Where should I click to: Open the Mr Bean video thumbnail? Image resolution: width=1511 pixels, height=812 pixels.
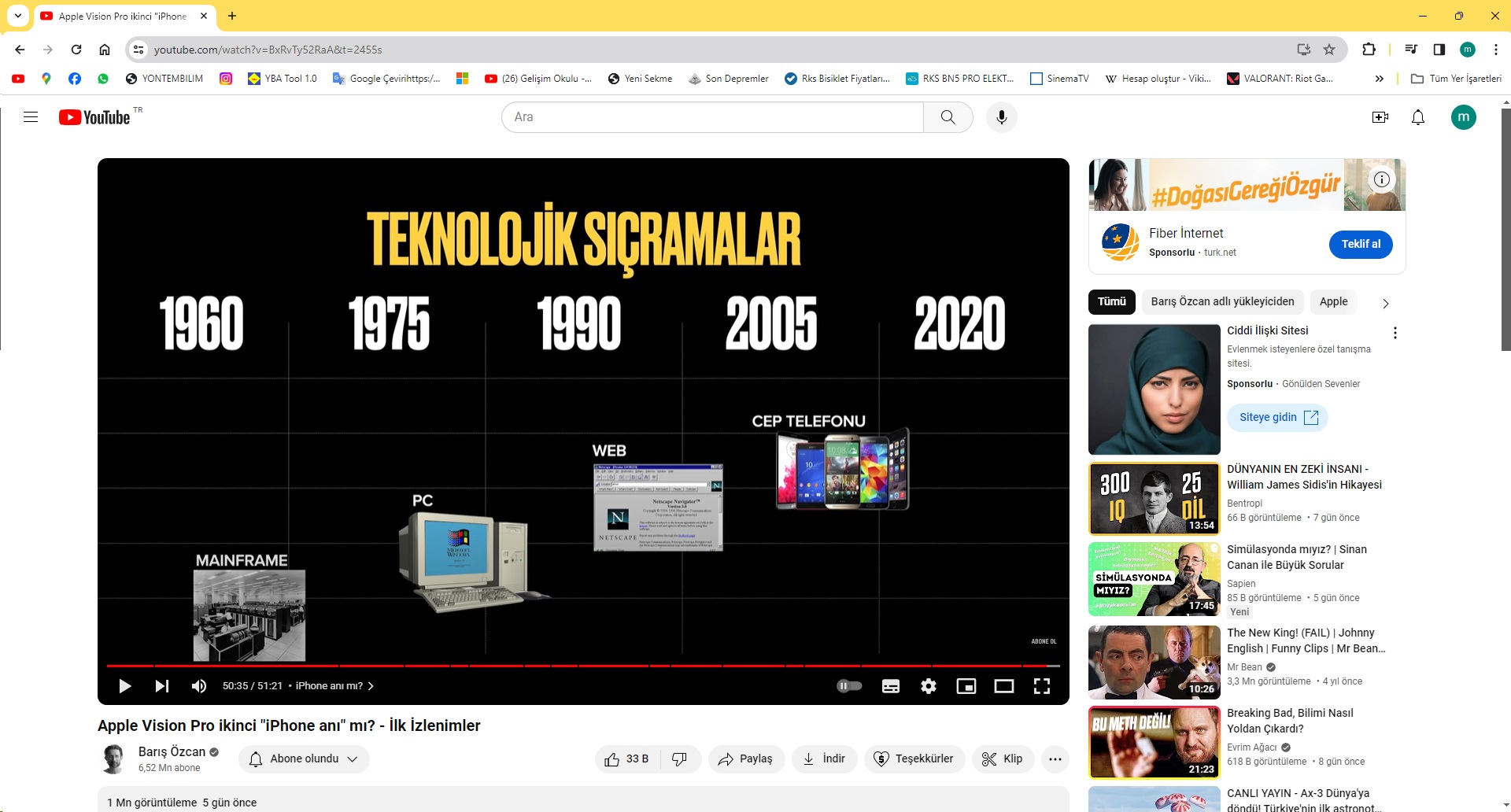(1154, 663)
